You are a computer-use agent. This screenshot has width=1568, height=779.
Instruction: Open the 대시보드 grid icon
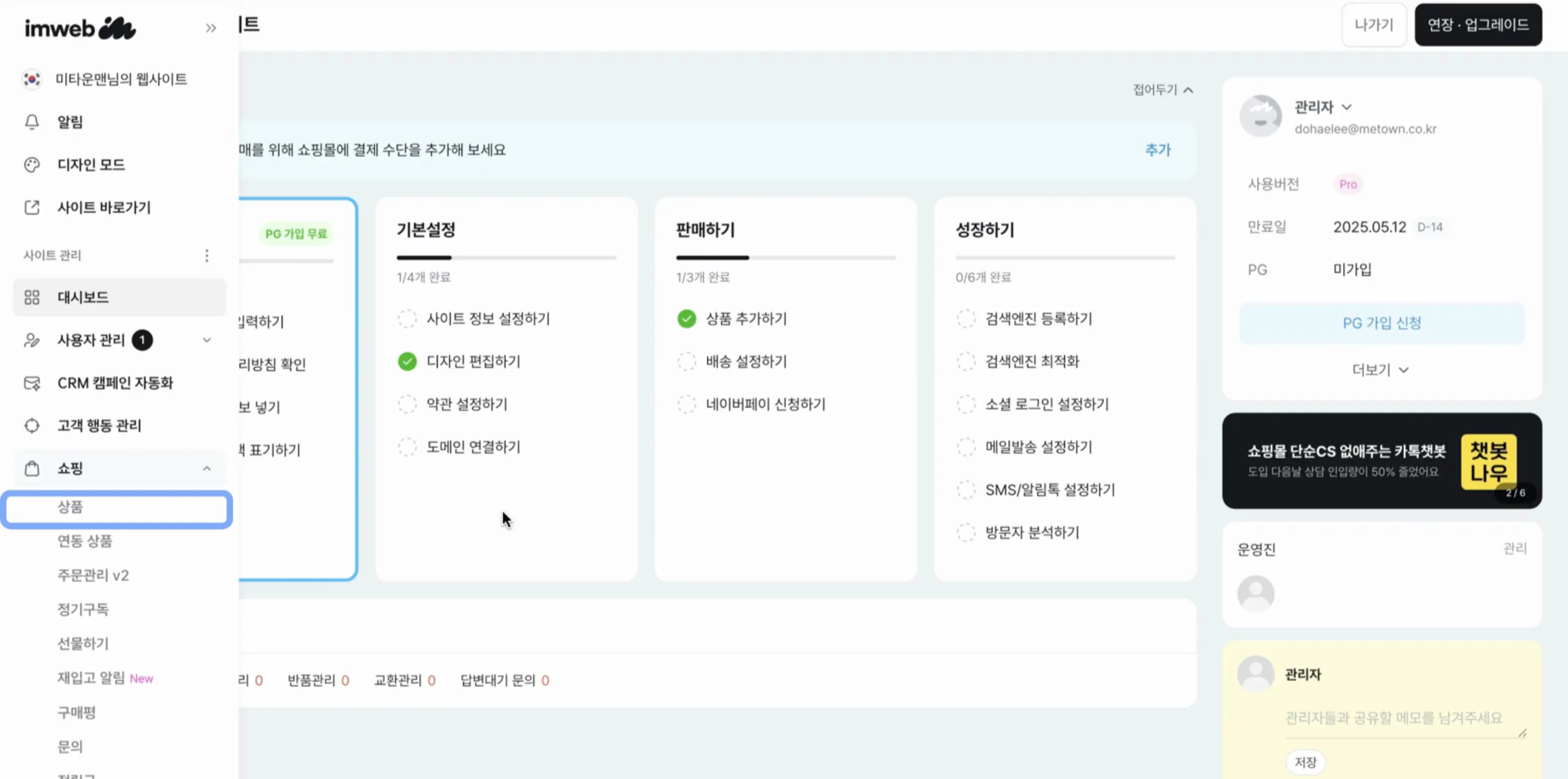(x=31, y=297)
